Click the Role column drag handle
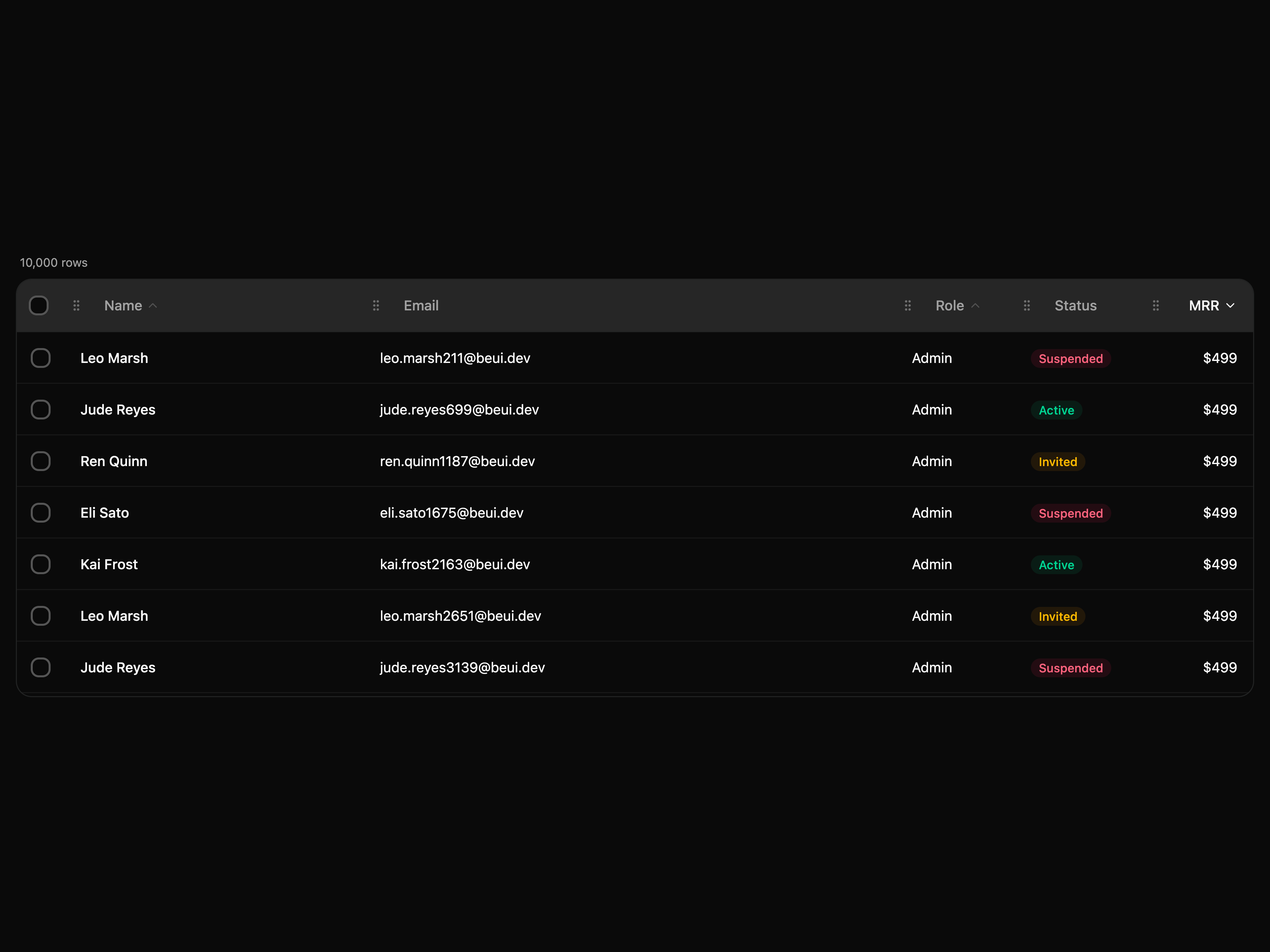 tap(908, 306)
